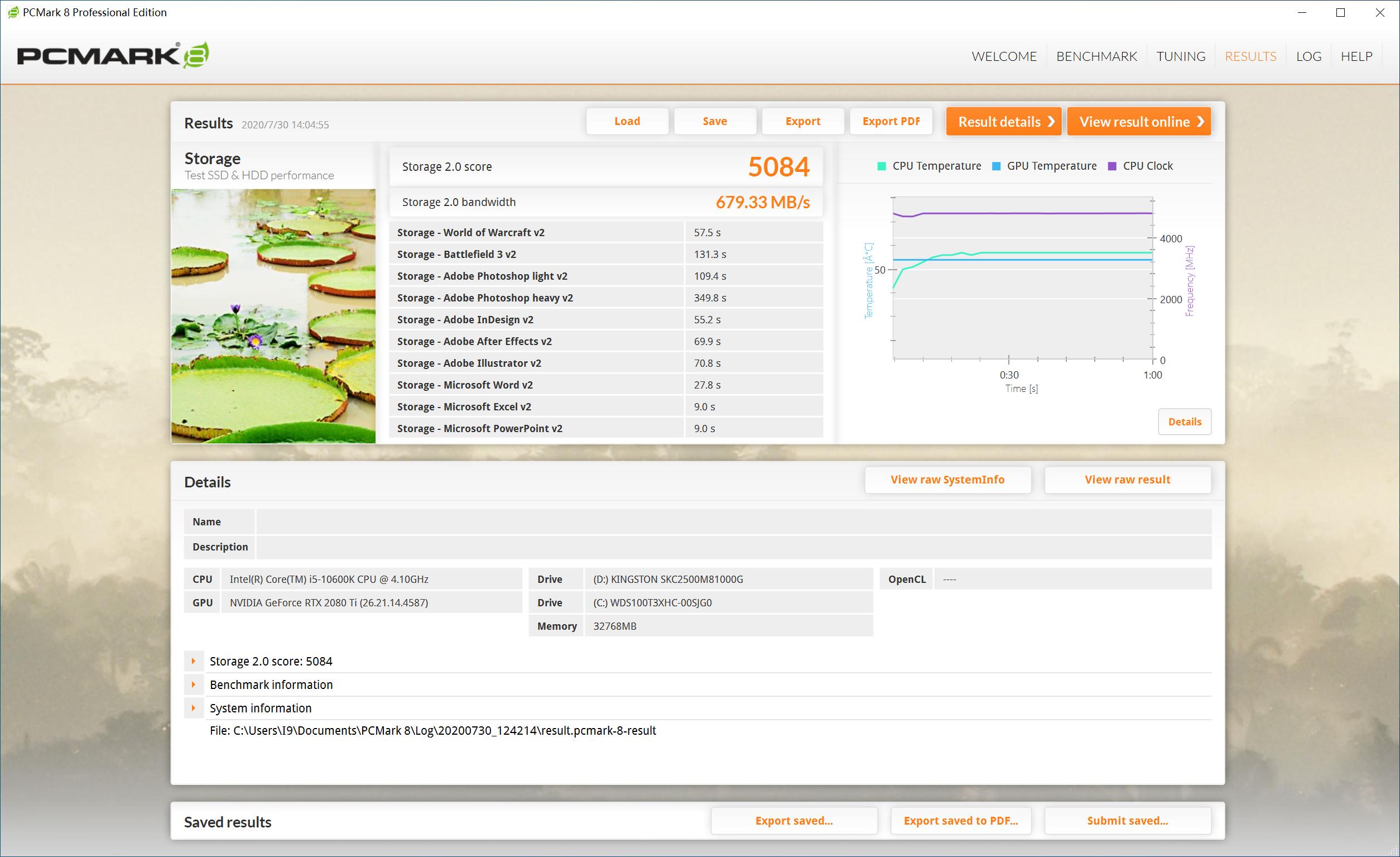Expand the Storage 2.0 score section

(x=193, y=661)
